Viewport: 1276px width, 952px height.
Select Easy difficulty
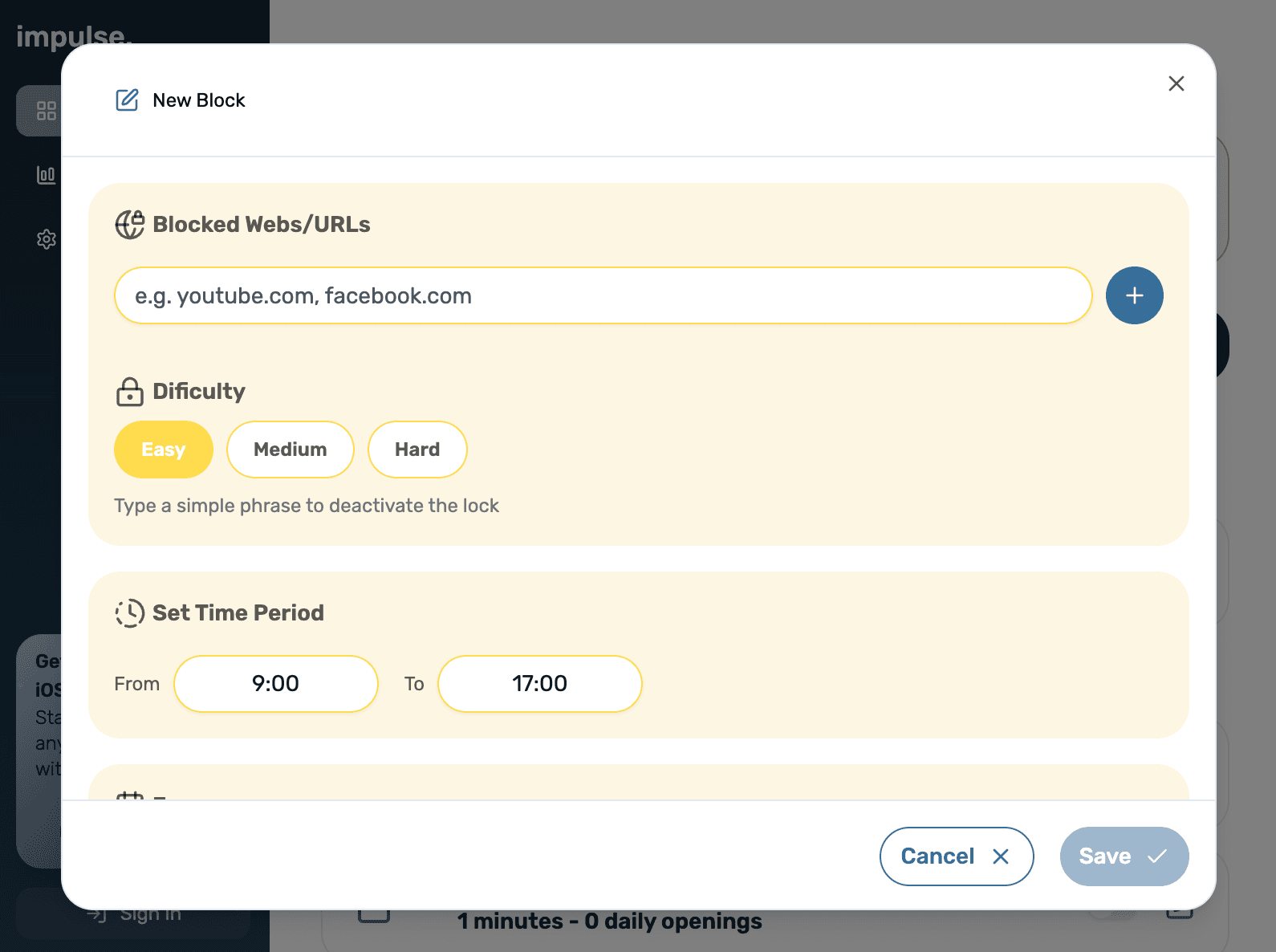click(164, 450)
